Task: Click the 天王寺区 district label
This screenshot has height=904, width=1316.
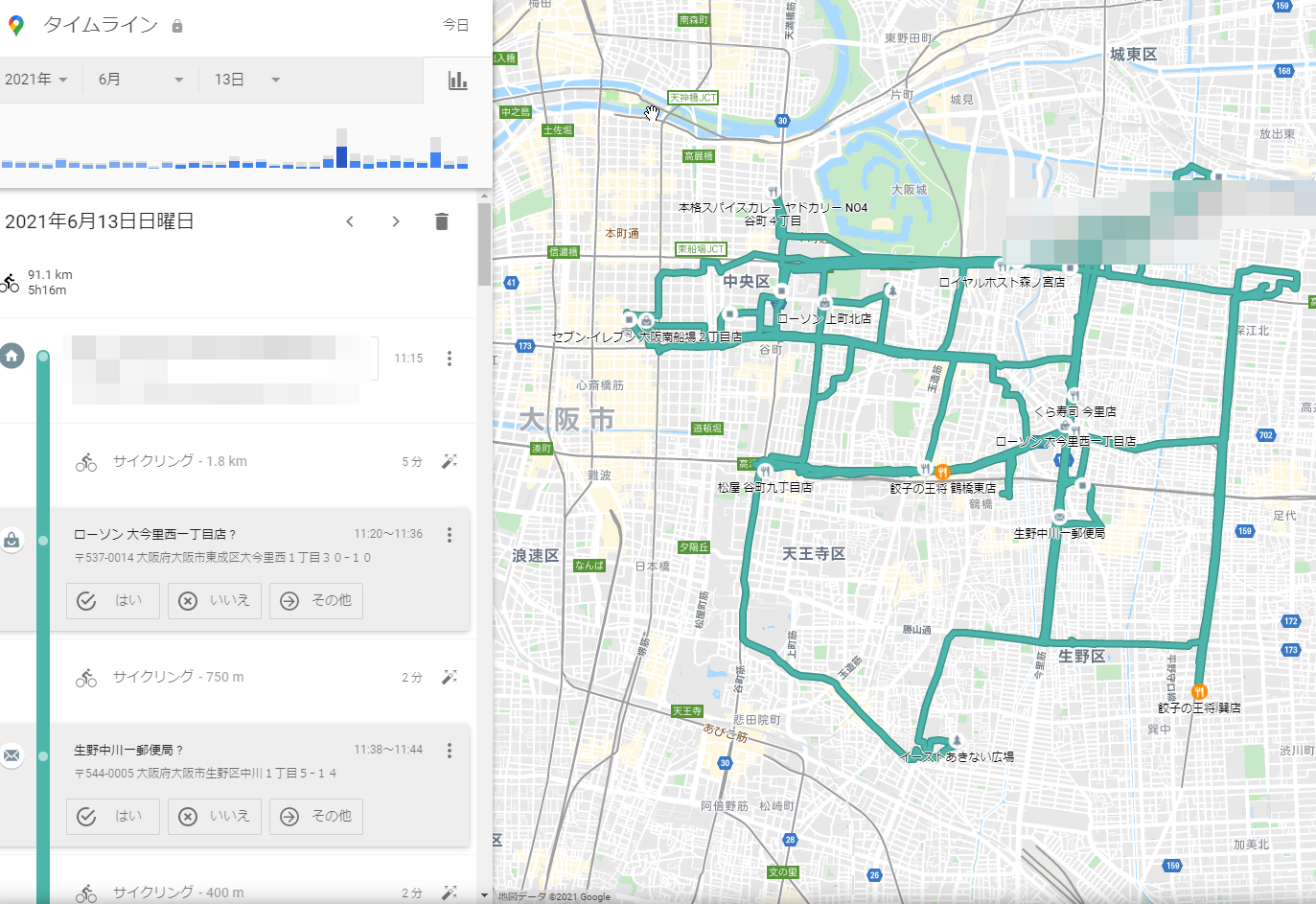Action: coord(814,553)
